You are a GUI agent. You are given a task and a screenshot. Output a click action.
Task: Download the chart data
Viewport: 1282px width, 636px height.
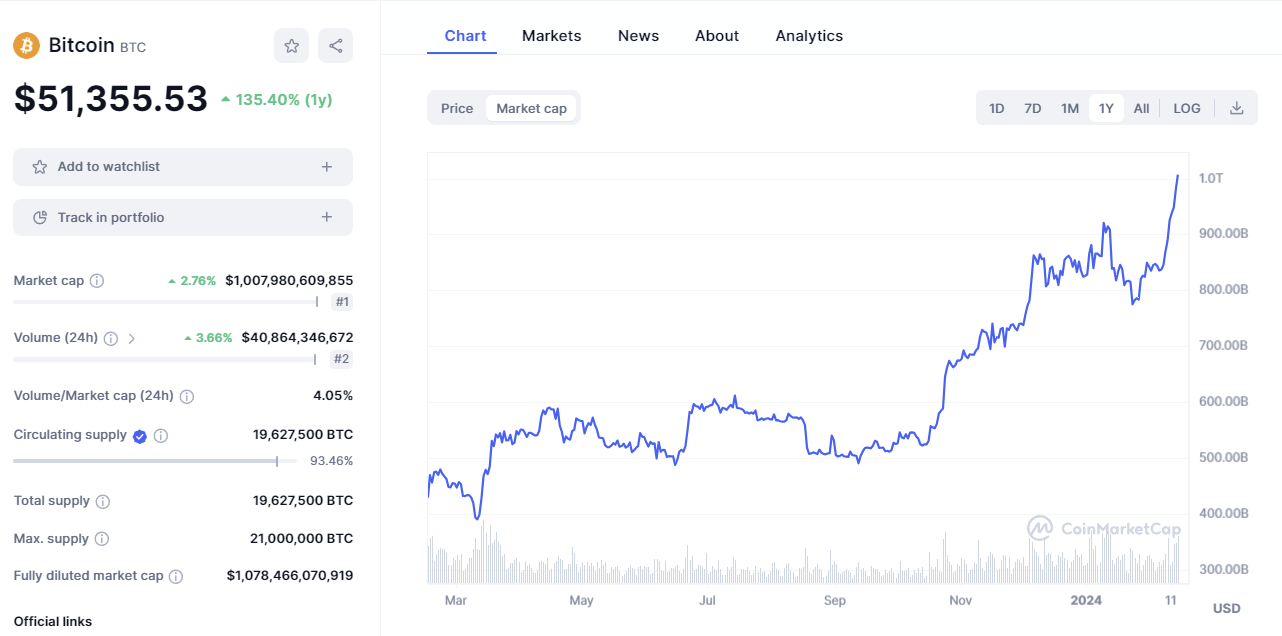click(1236, 108)
